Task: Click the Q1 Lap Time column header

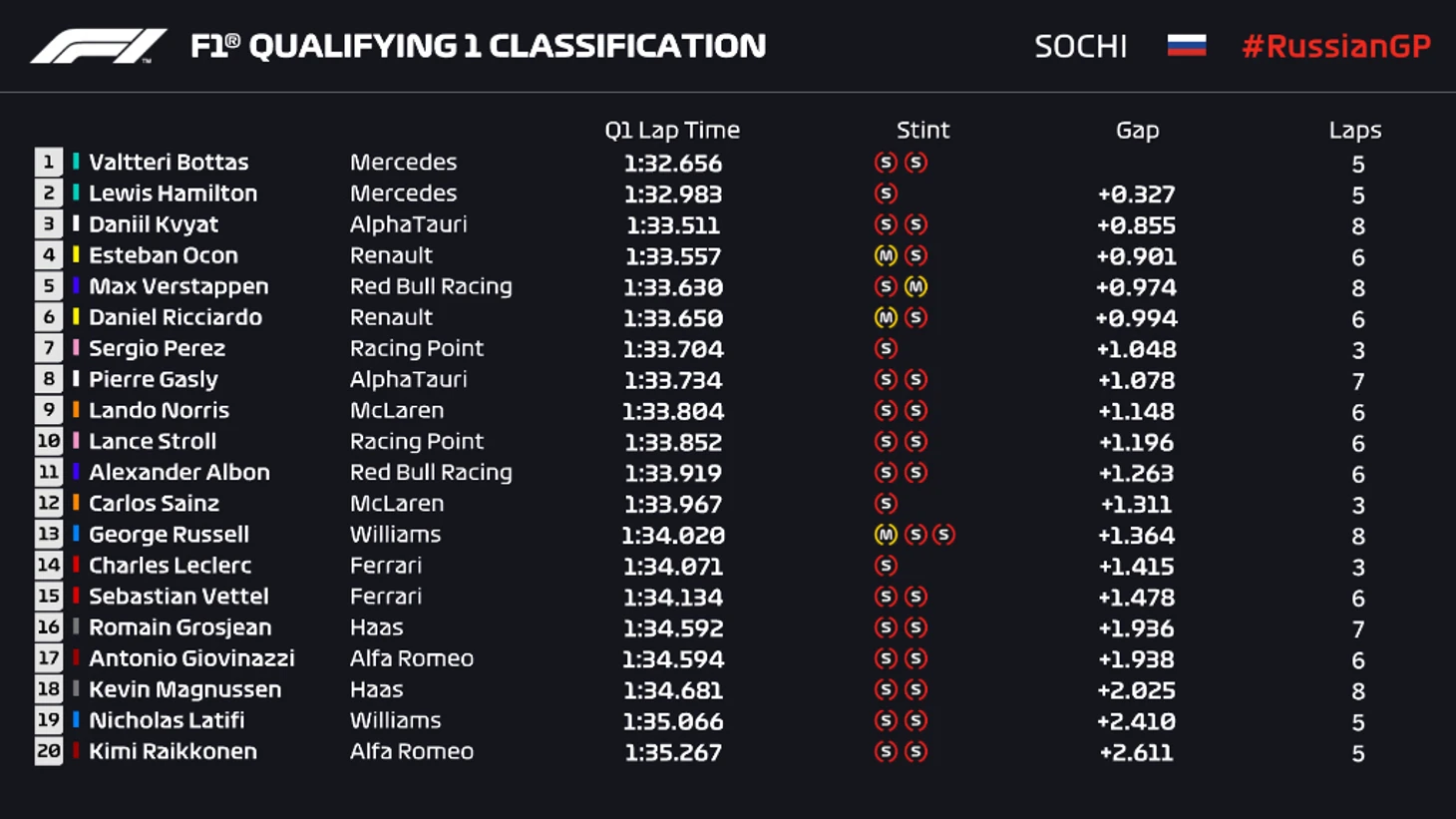Action: pyautogui.click(x=672, y=130)
